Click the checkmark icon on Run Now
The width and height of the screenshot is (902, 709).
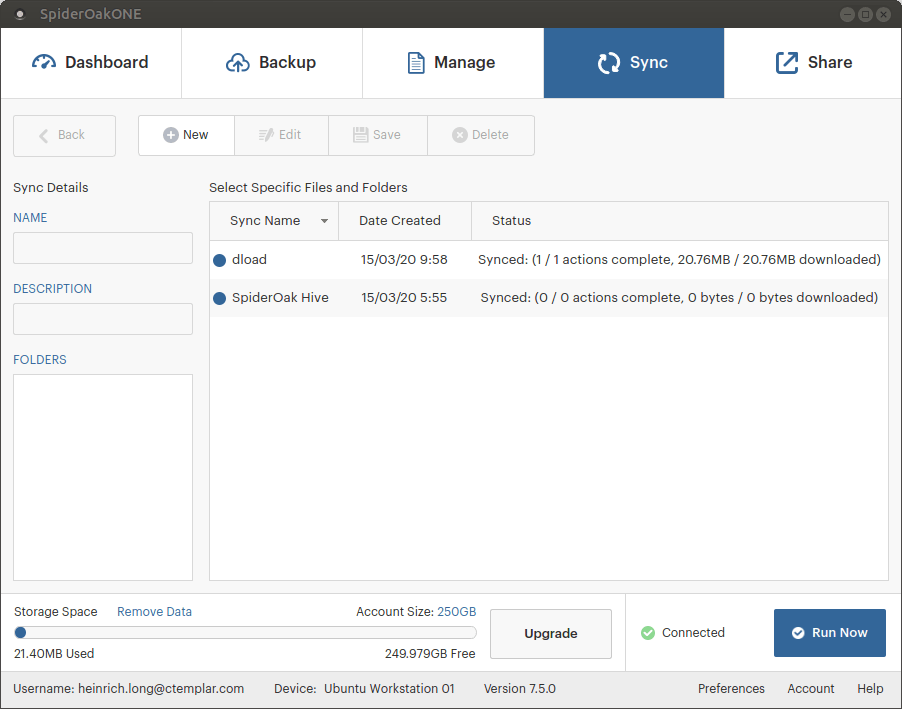tap(798, 633)
